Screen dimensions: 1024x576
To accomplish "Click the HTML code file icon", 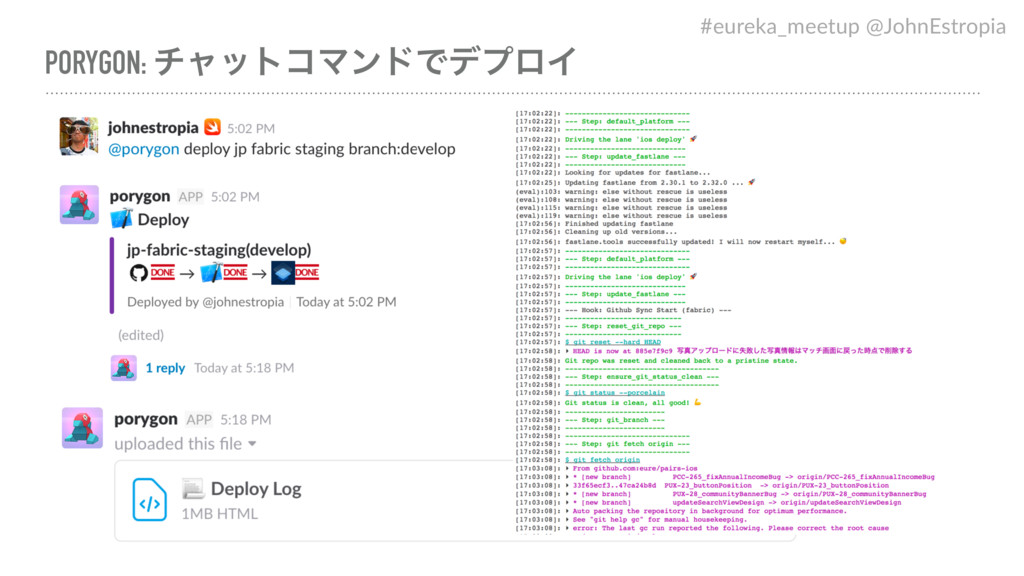I will tap(150, 500).
